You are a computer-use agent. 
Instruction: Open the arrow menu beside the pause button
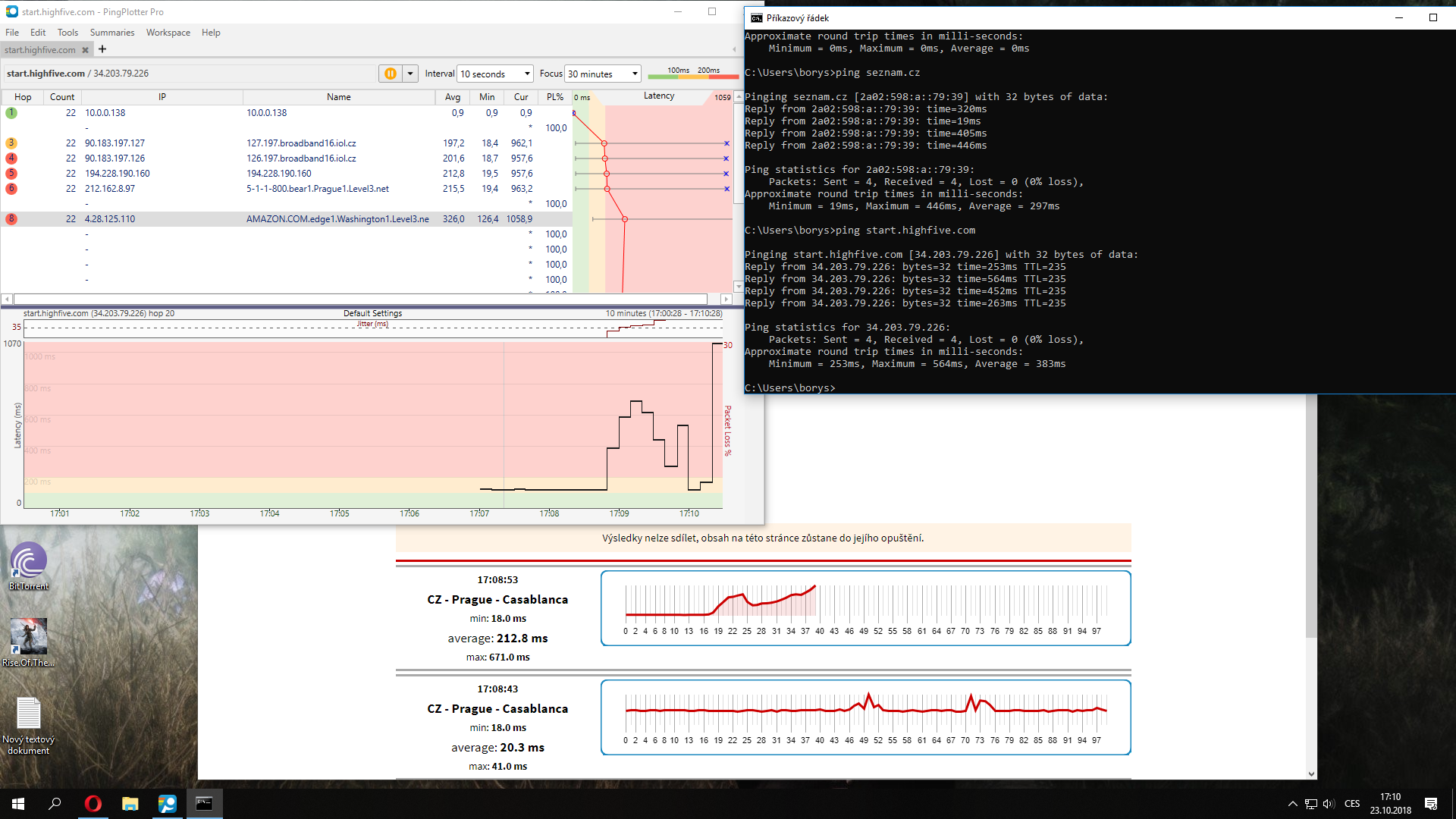410,74
